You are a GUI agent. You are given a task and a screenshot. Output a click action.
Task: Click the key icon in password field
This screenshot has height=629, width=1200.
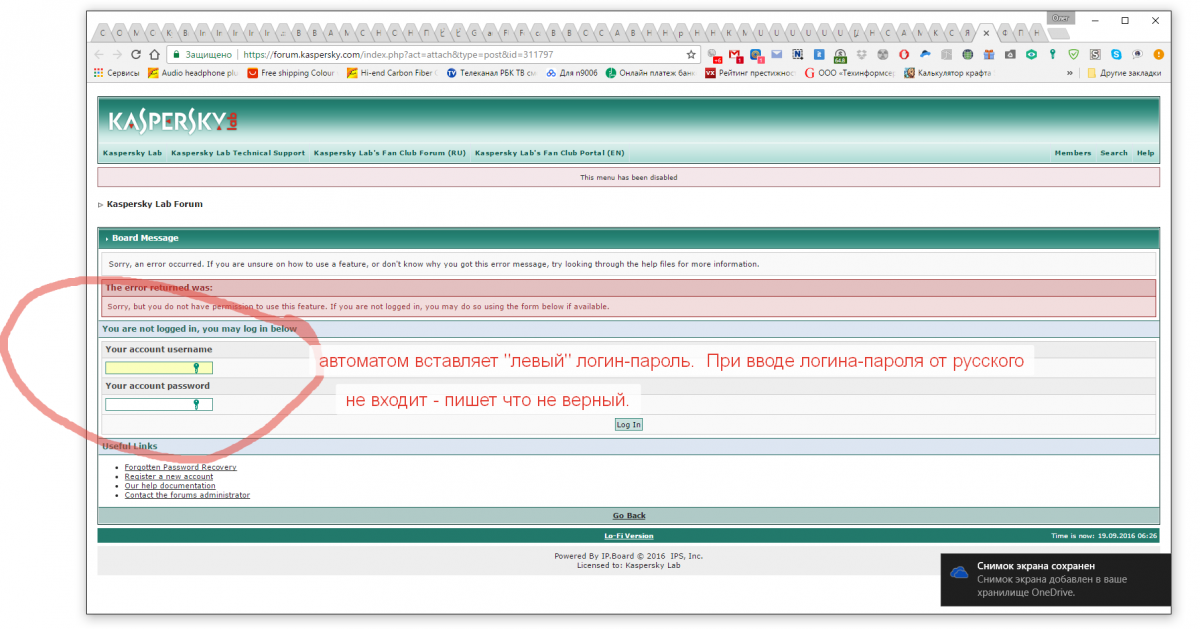pyautogui.click(x=196, y=404)
